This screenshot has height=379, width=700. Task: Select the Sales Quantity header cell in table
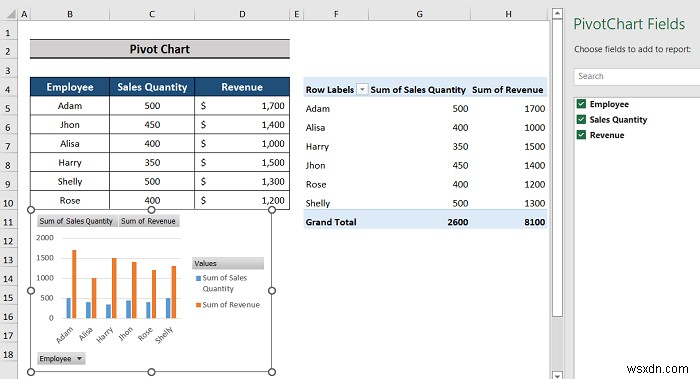coord(152,87)
